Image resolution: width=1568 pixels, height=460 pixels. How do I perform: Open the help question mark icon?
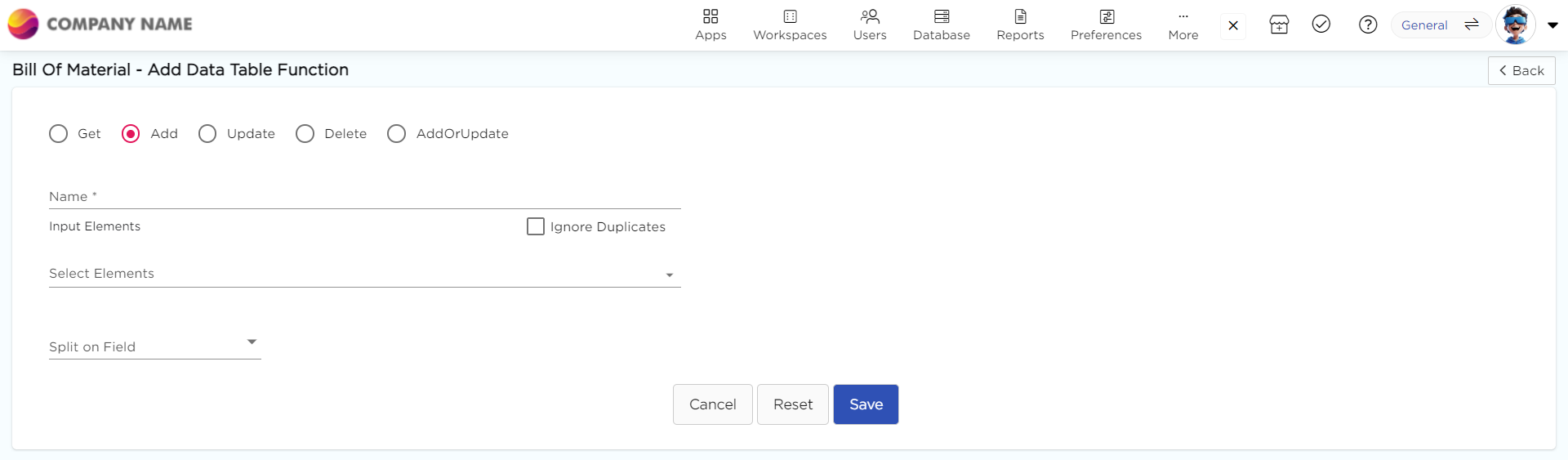[1368, 25]
